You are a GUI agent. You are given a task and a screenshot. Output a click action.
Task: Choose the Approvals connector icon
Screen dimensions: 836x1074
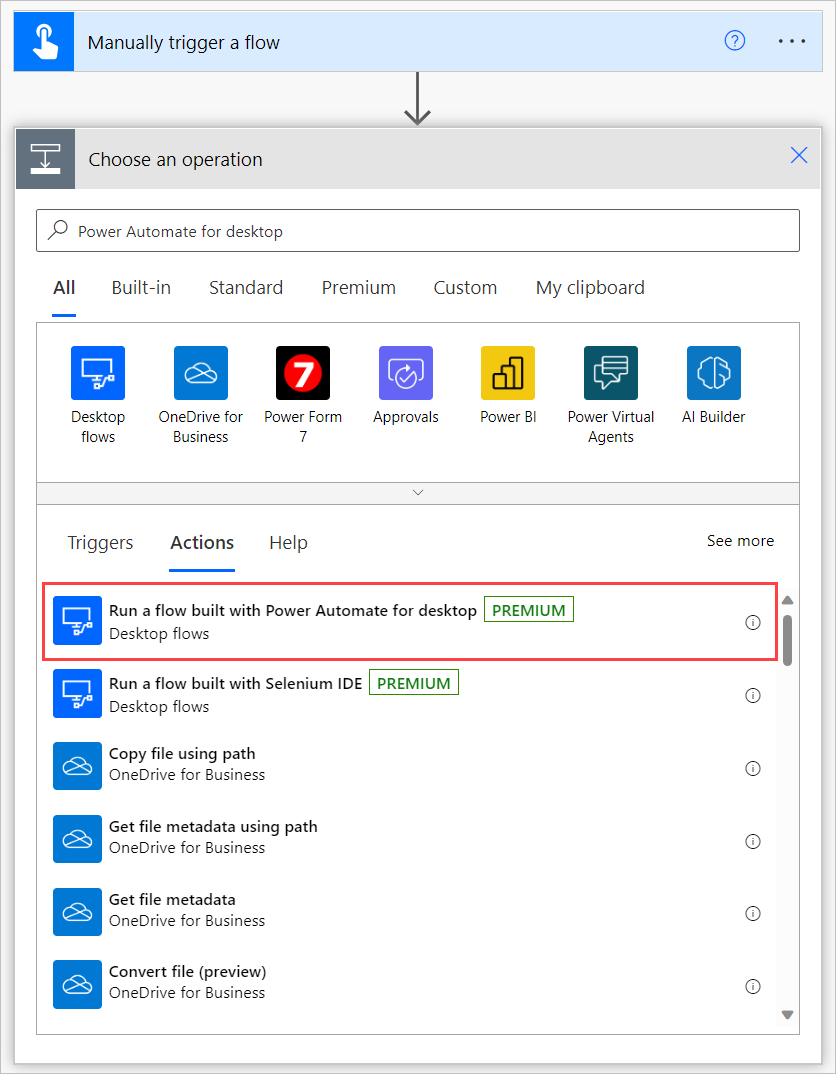pos(406,373)
